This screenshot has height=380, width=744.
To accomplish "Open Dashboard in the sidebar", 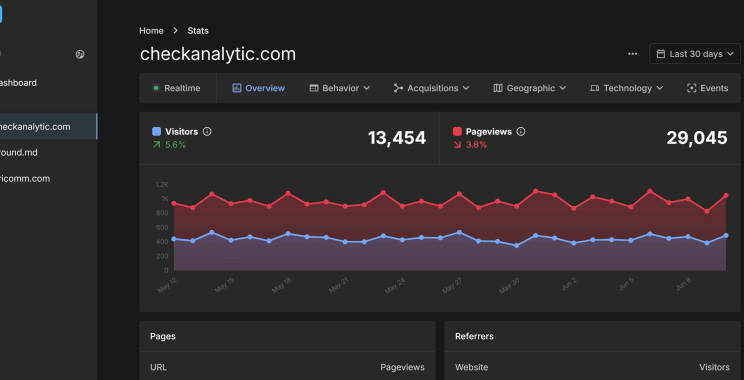I will (x=18, y=83).
